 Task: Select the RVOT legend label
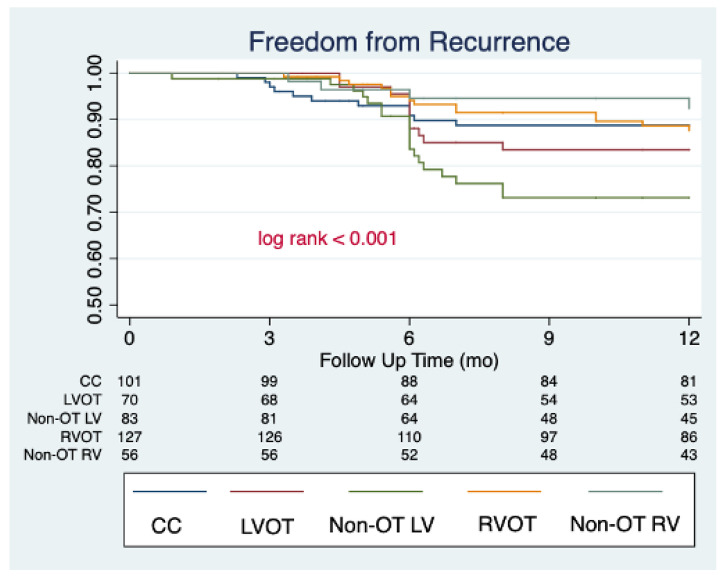point(507,524)
